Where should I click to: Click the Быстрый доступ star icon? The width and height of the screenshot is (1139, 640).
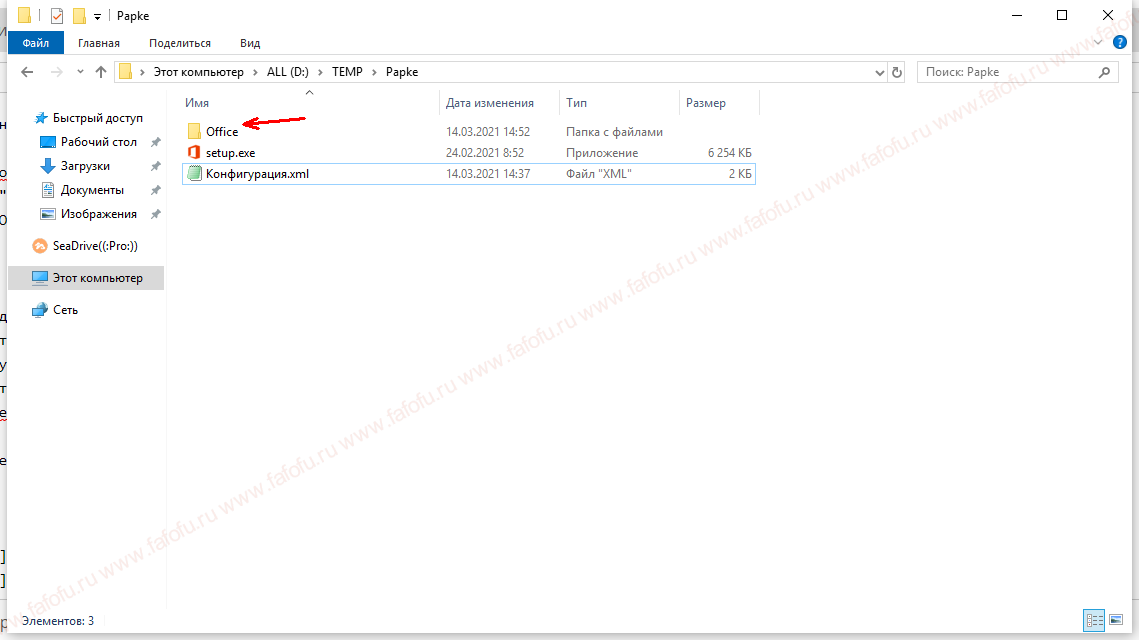point(41,118)
